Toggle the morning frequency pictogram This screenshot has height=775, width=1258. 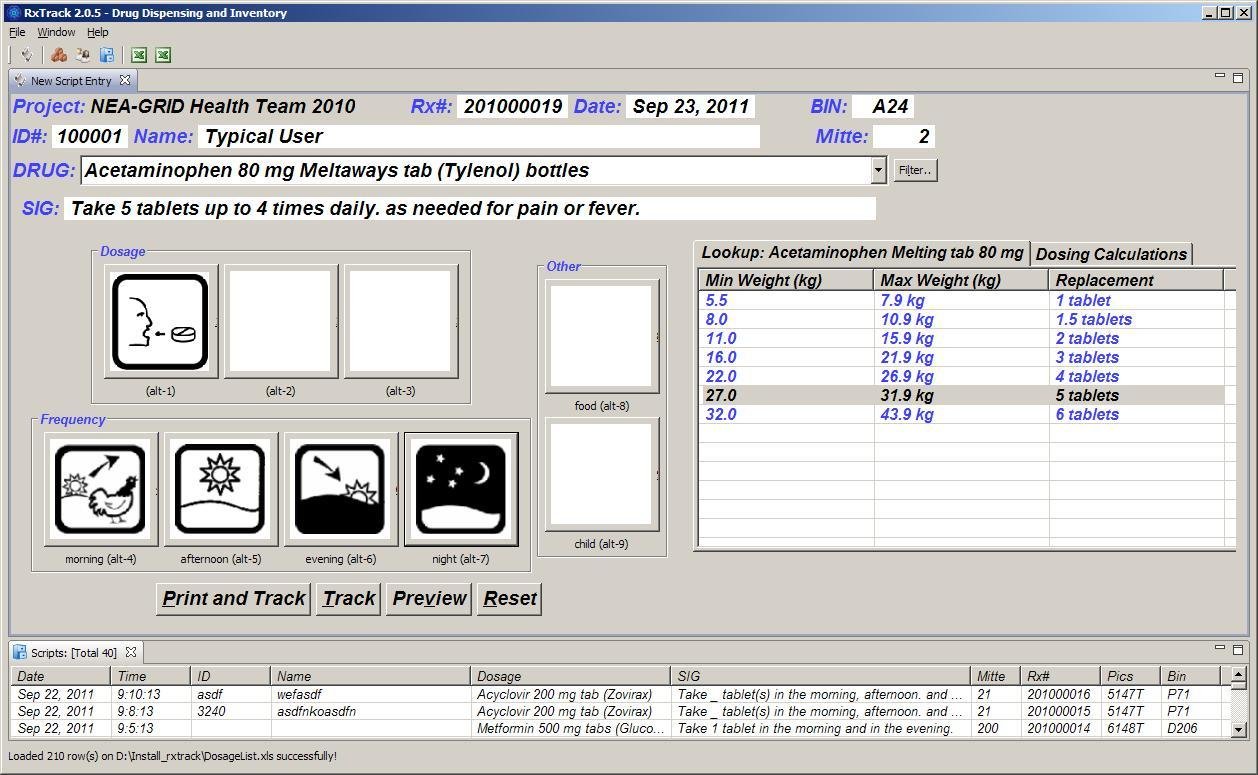pos(100,489)
